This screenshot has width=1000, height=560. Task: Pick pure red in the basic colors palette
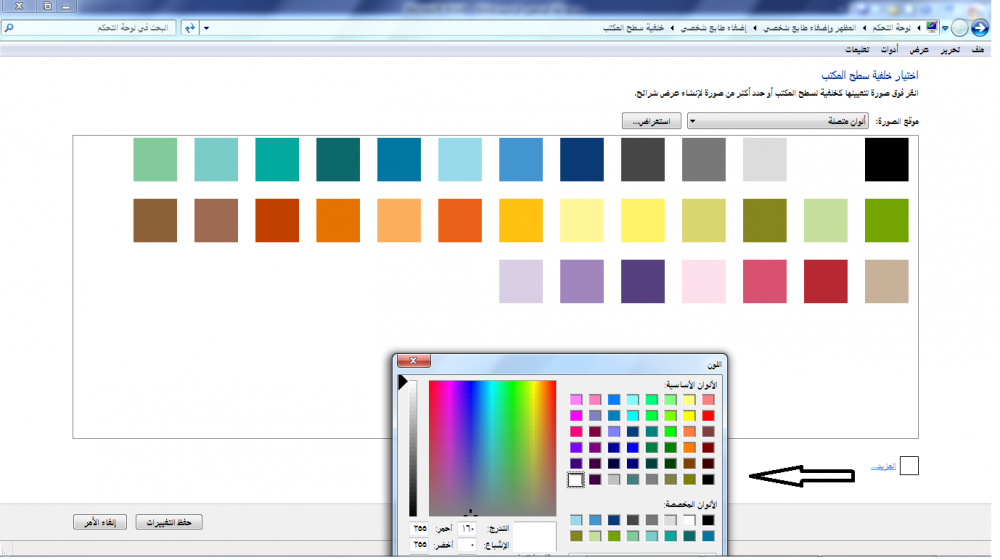click(708, 415)
